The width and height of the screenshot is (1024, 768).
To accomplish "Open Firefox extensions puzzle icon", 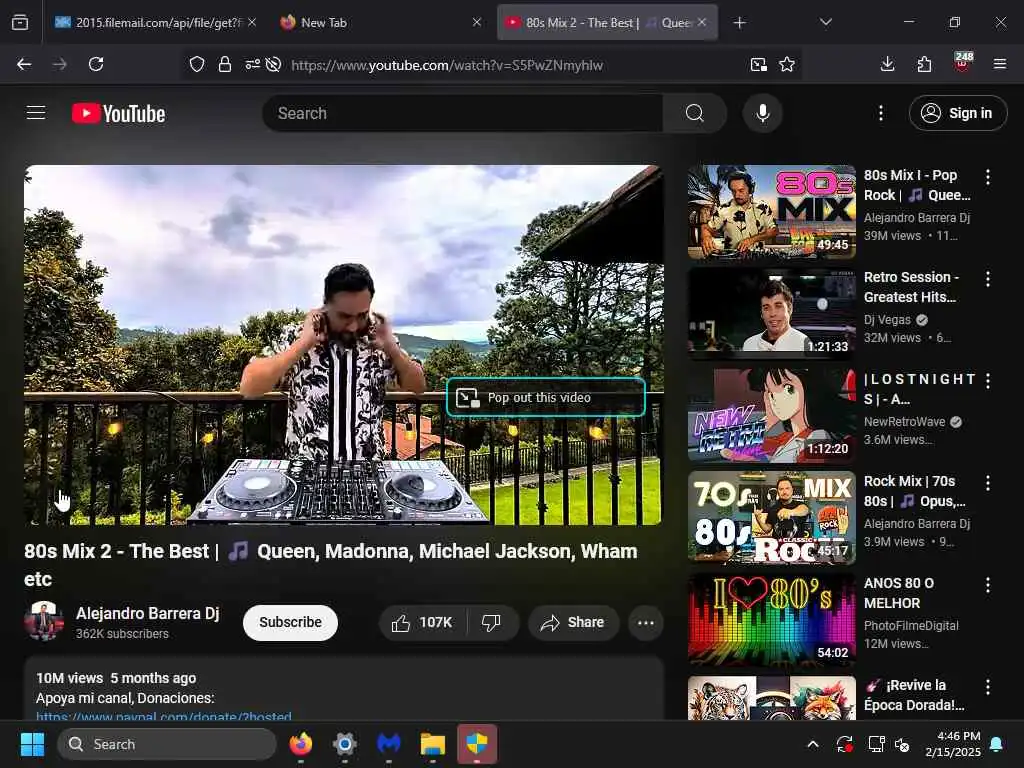I will pyautogui.click(x=924, y=64).
